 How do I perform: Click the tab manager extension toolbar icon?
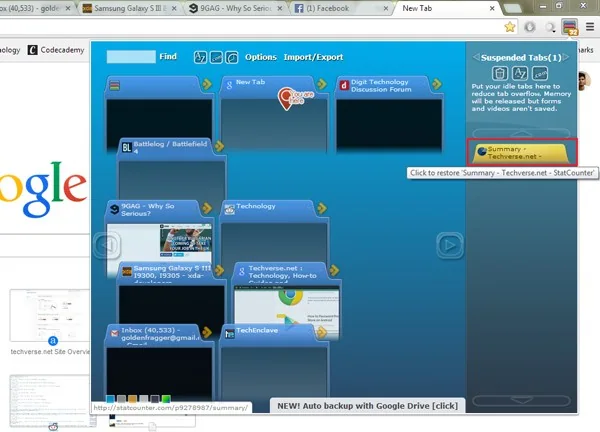[569, 27]
